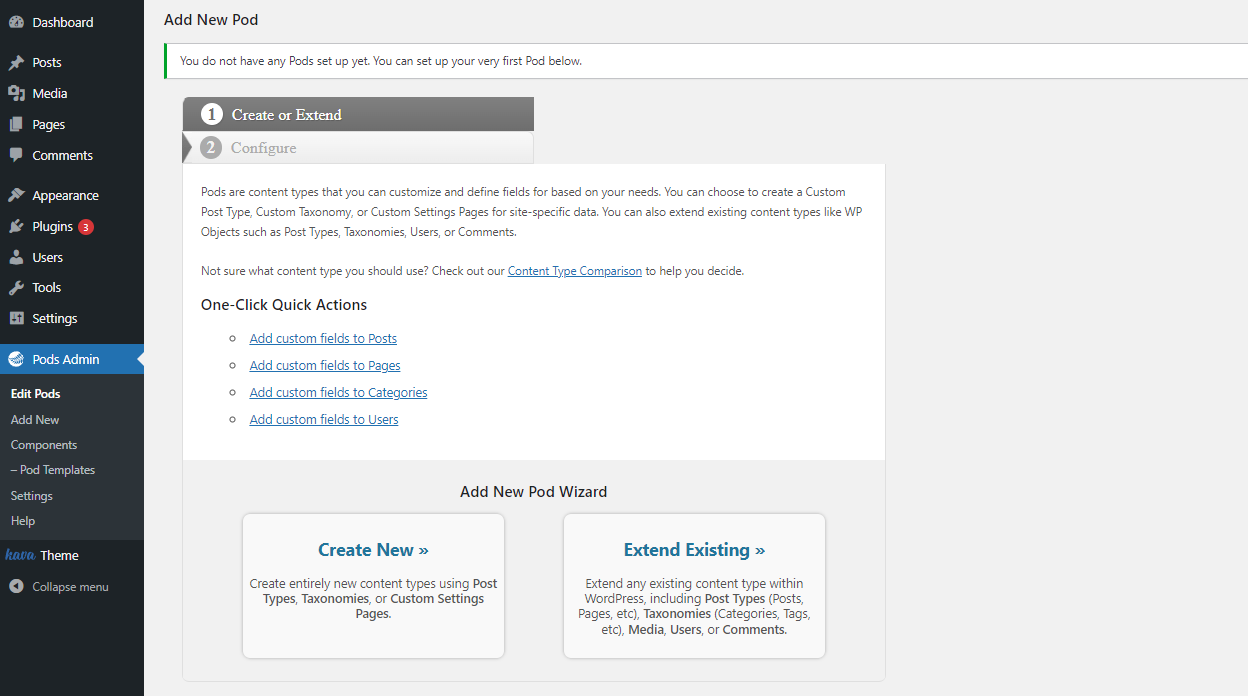Viewport: 1248px width, 696px height.
Task: Click the no Pods set up notice
Action: pyautogui.click(x=706, y=61)
